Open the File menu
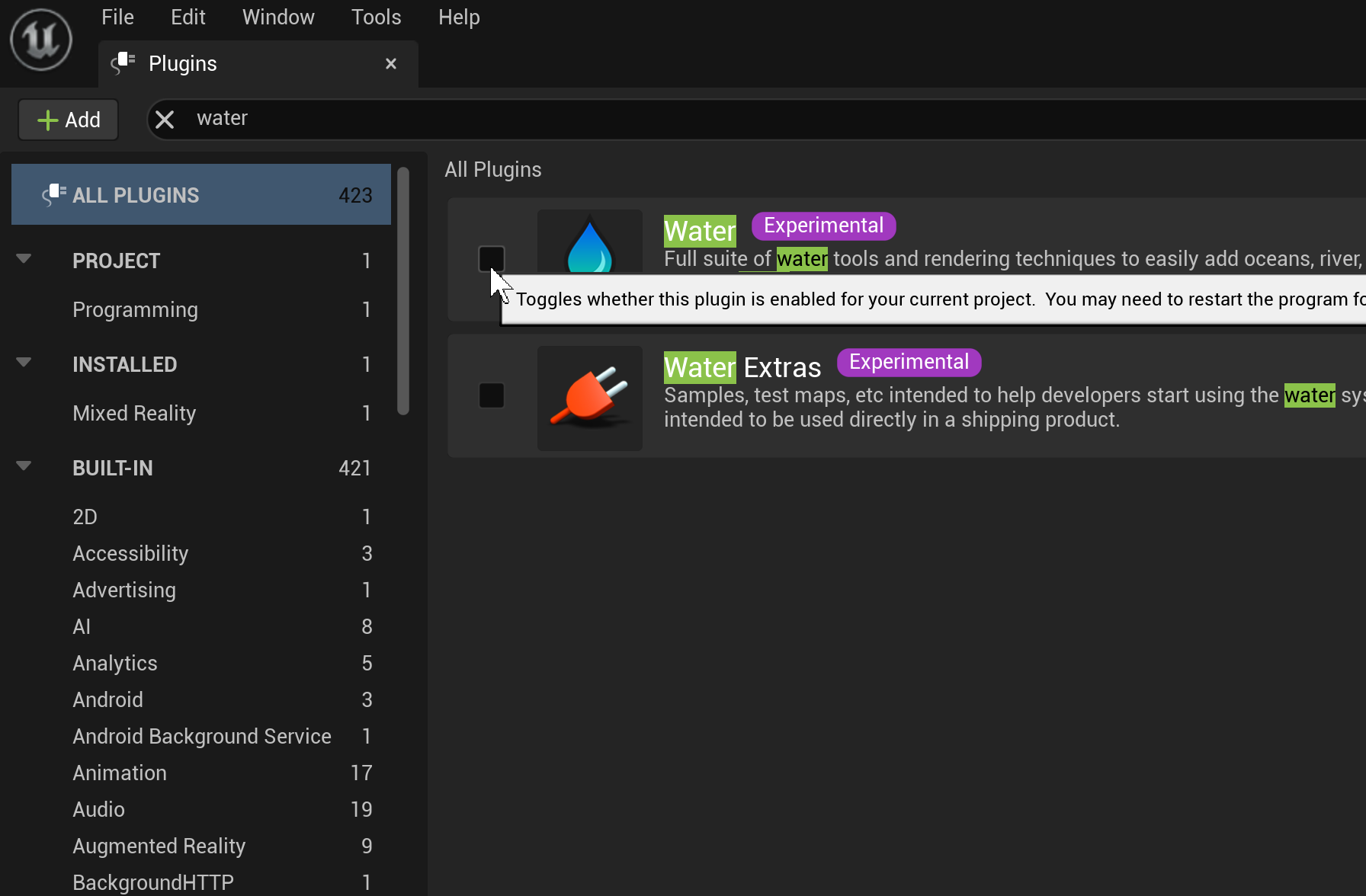This screenshot has width=1366, height=896. [117, 17]
